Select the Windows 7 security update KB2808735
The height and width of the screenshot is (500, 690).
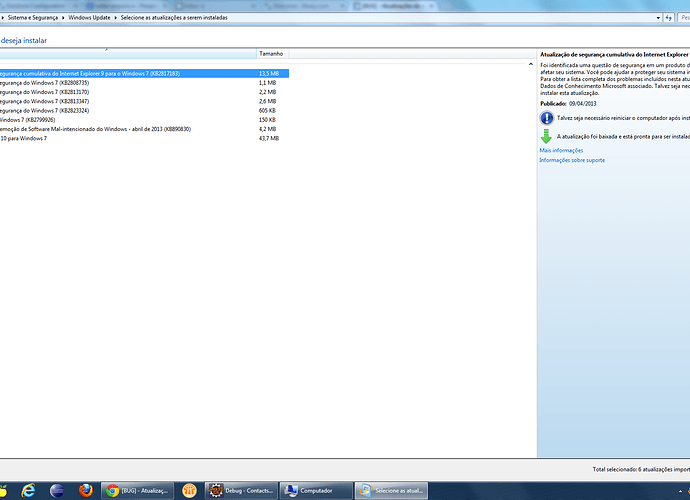[x=144, y=83]
